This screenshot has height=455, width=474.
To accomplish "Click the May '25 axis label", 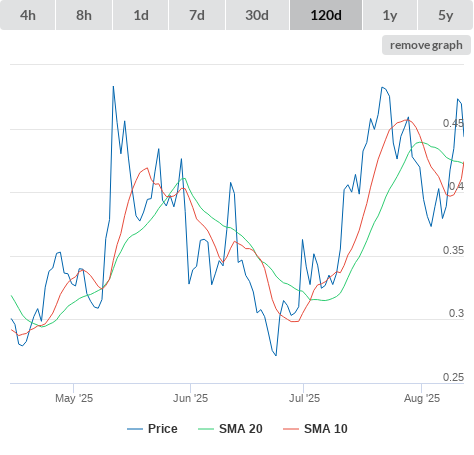I will [74, 398].
